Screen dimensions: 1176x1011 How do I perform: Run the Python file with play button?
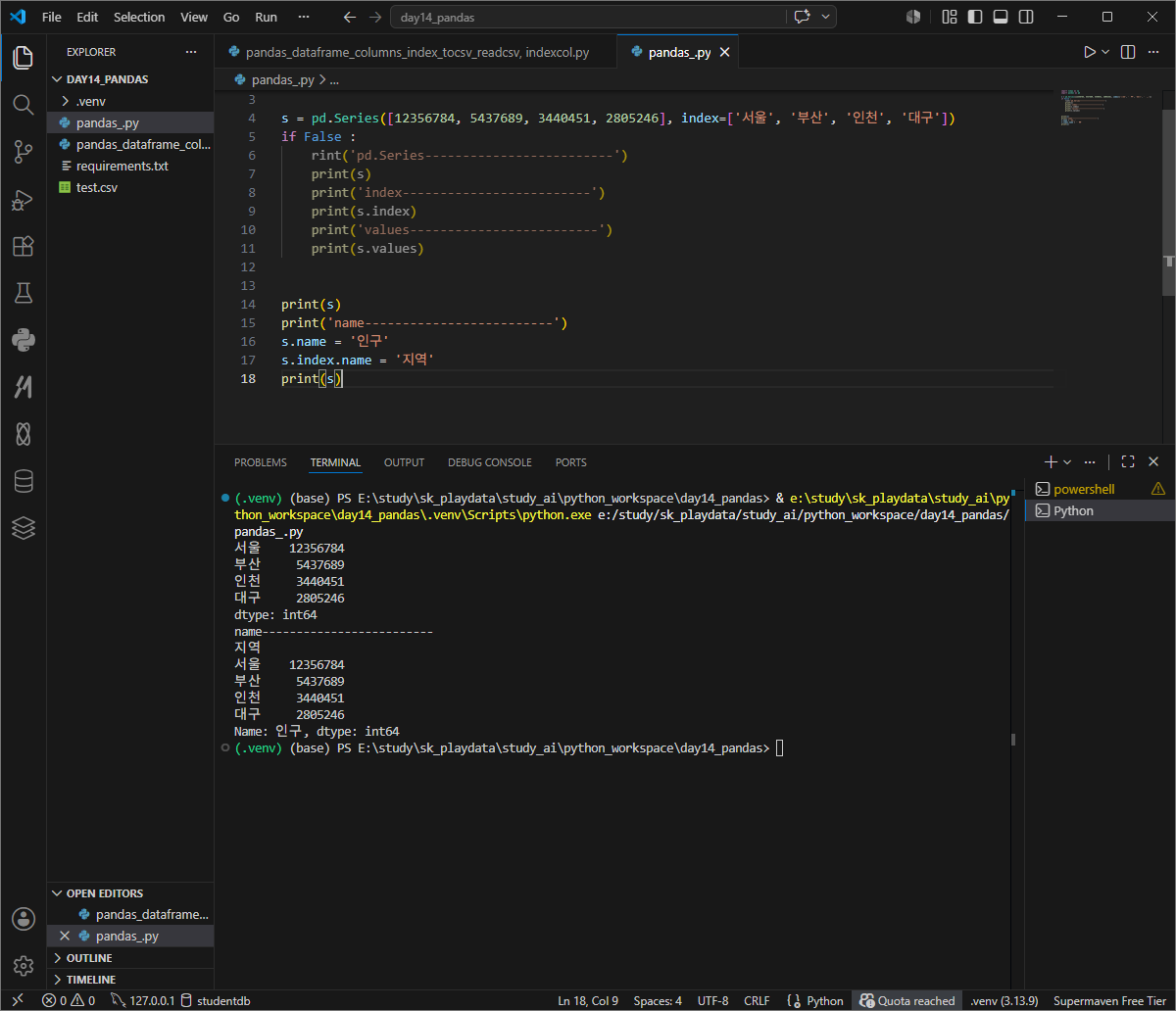coord(1090,52)
